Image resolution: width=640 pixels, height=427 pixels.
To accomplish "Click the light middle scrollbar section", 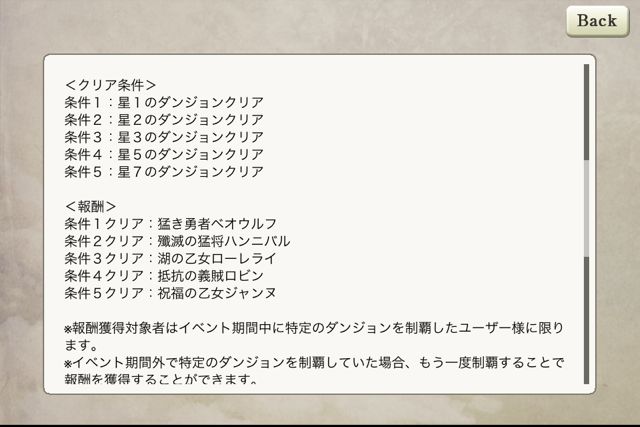I will click(x=586, y=209).
